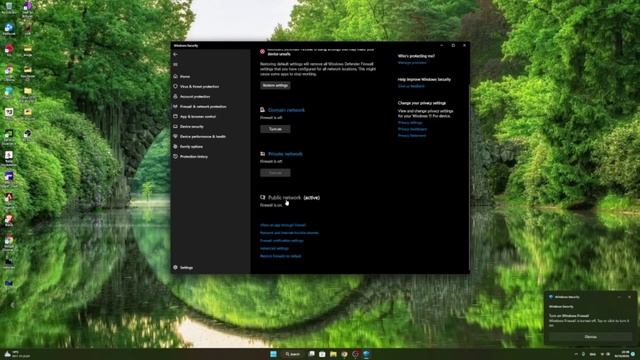Click the Recycle Bin desktop icon

9,7
